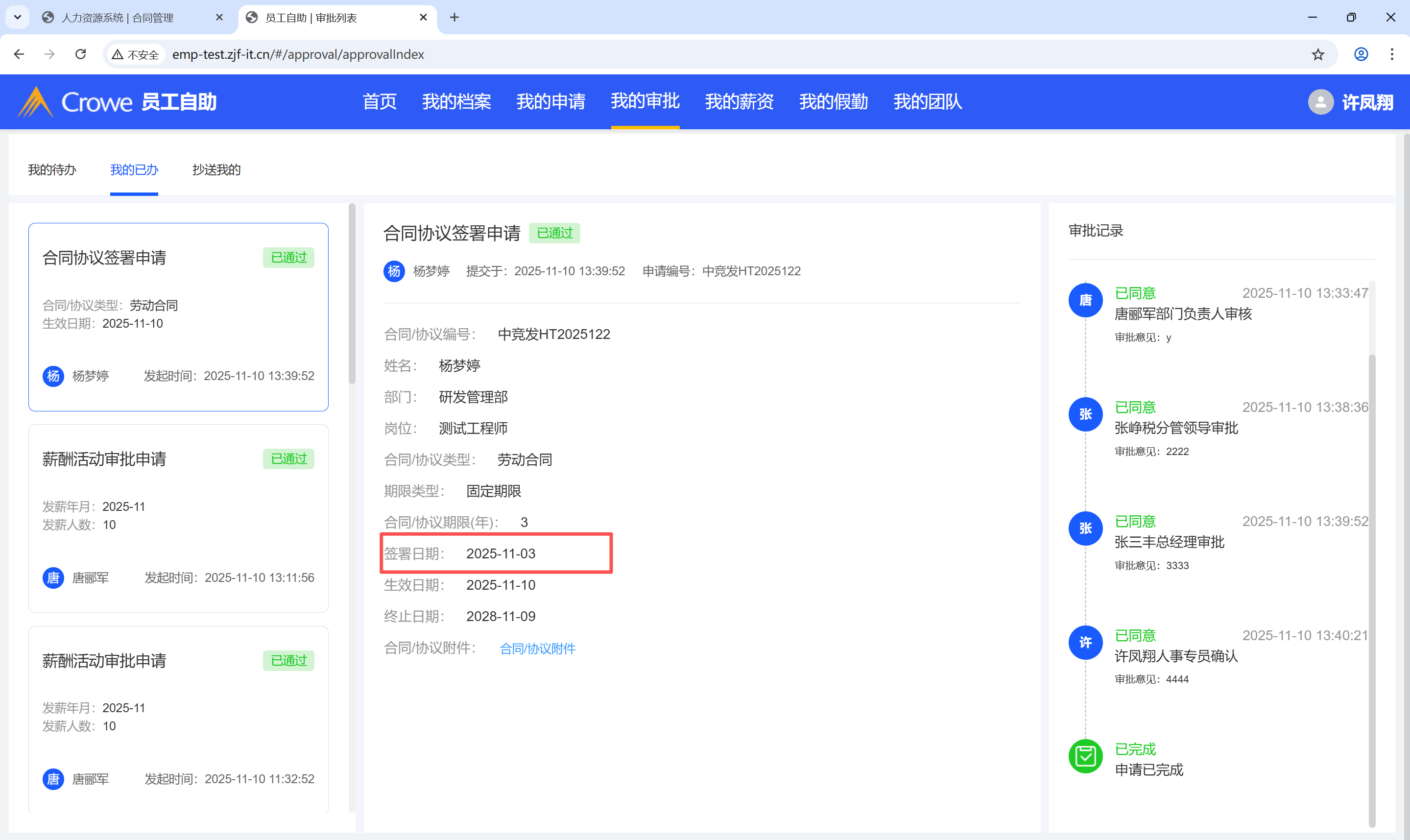Switch to the 人力资源系统 合同管理 browser tab
Screen dimensions: 1410x840
click(117, 18)
